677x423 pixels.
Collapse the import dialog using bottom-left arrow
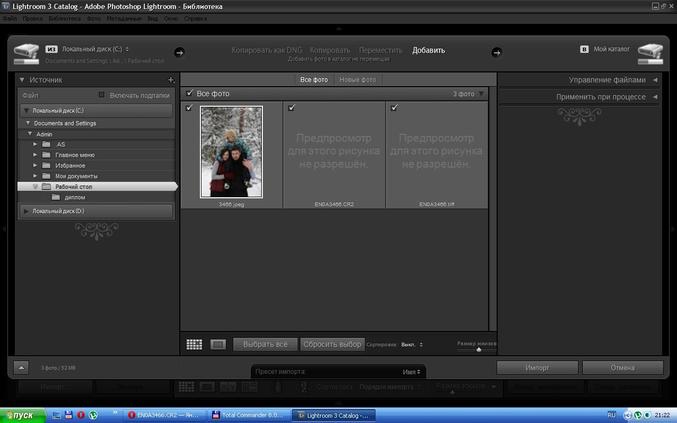point(22,367)
